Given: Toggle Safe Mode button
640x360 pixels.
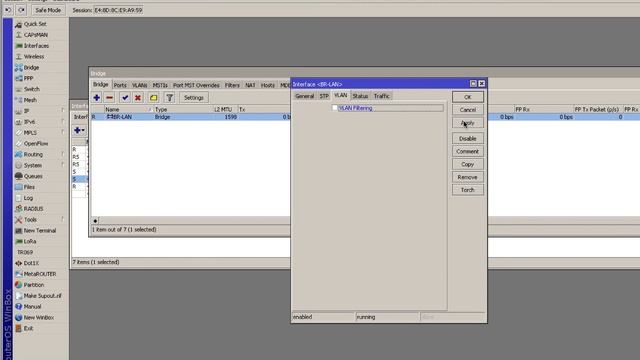Looking at the screenshot, I should 48,10.
